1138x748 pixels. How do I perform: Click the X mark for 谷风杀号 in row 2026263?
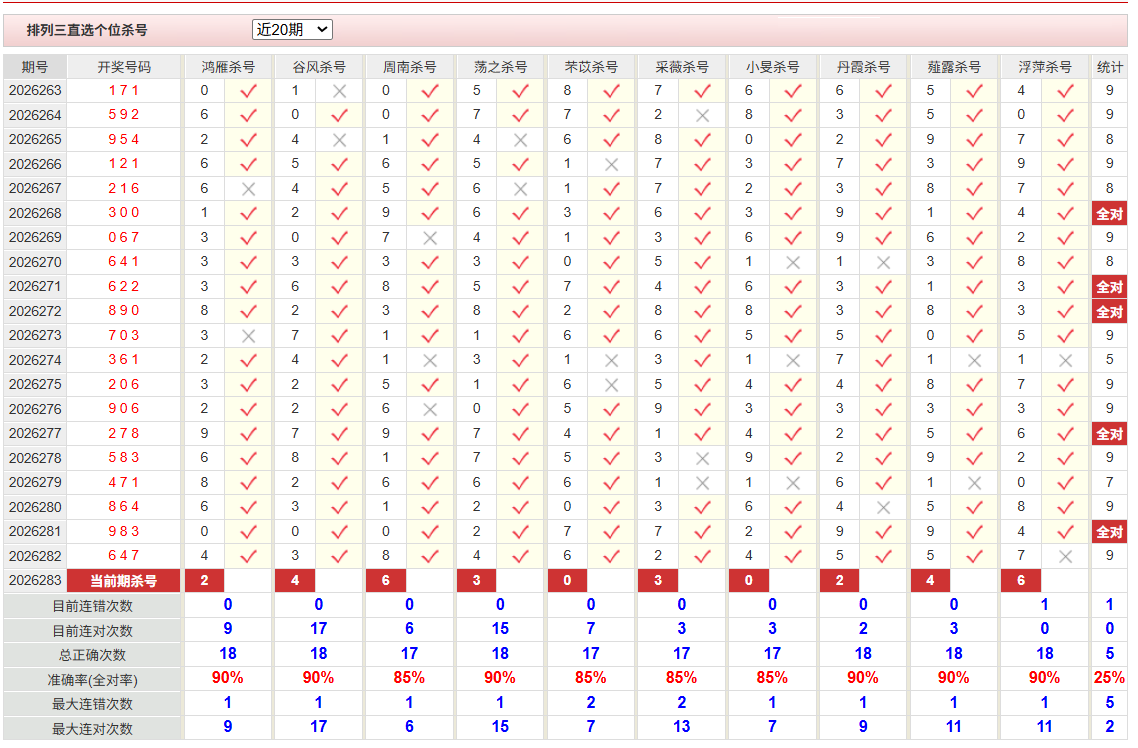(x=339, y=91)
